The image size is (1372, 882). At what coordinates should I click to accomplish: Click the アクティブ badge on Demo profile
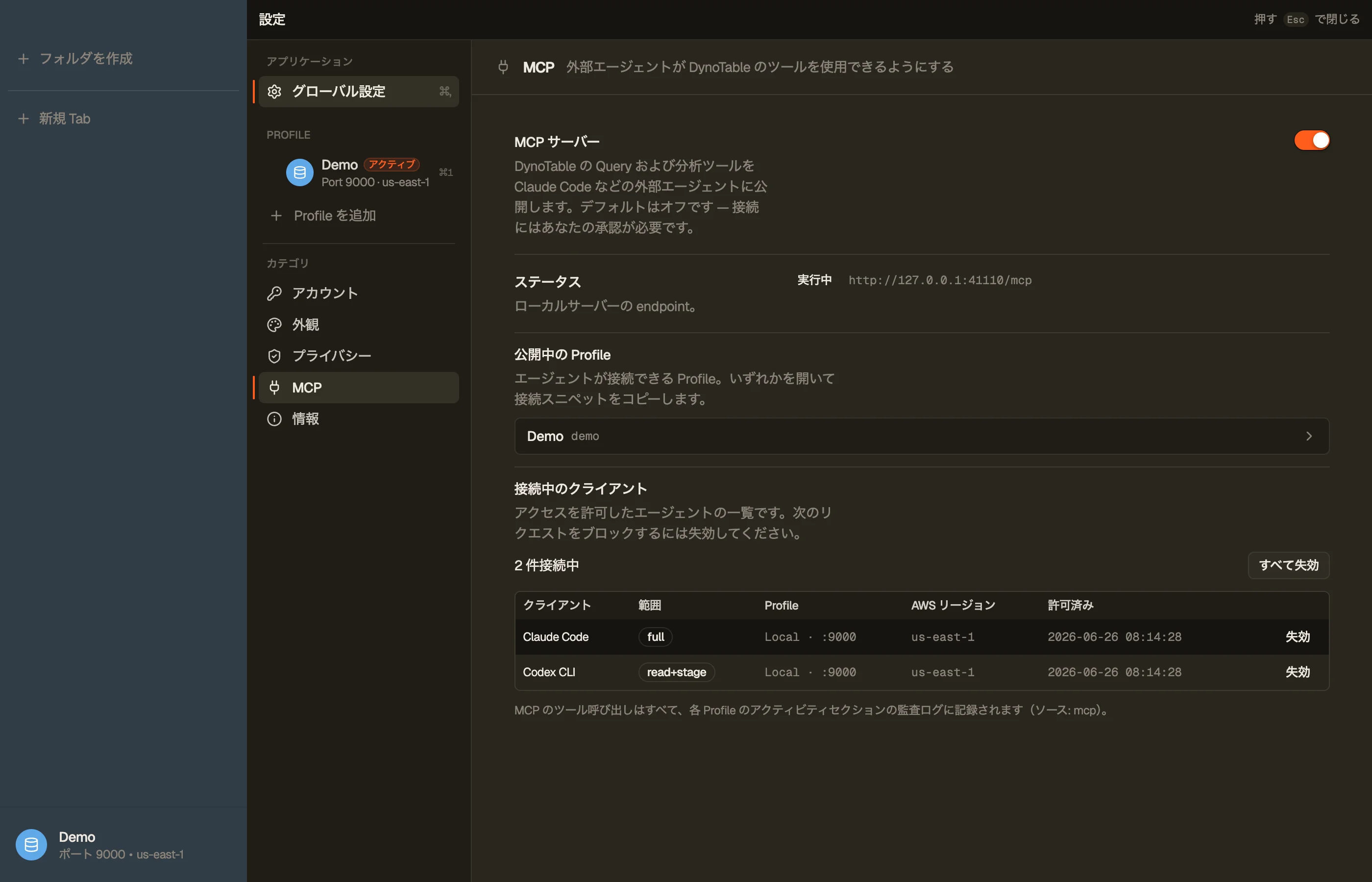click(392, 164)
